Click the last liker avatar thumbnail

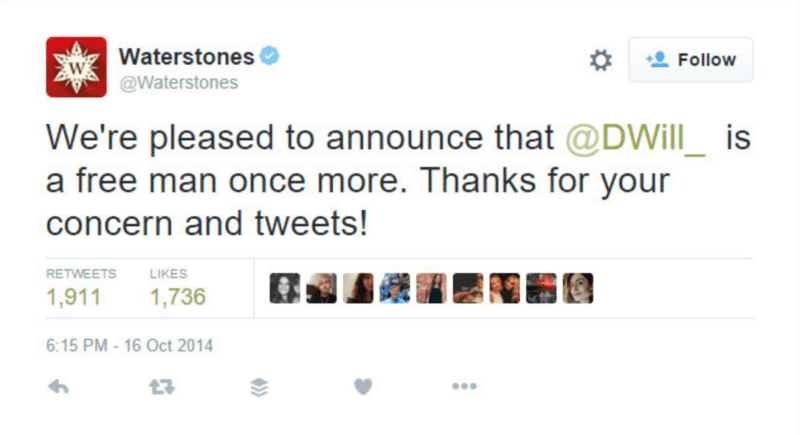click(579, 288)
